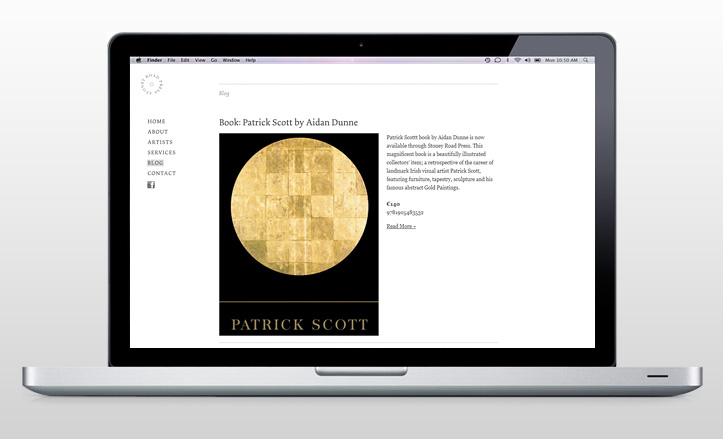Click the Patrick Scott book cover image
The width and height of the screenshot is (723, 439).
(299, 234)
